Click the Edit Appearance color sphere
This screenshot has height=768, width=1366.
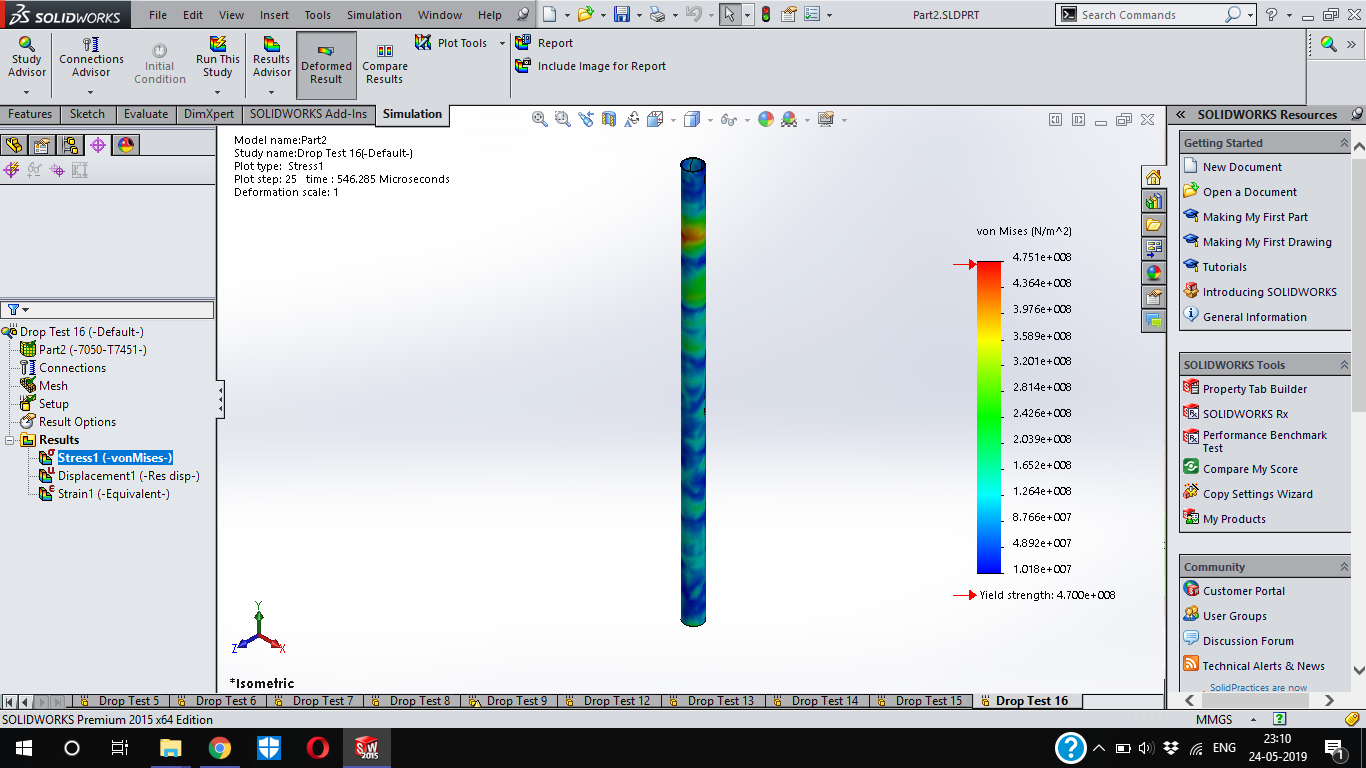click(x=766, y=119)
